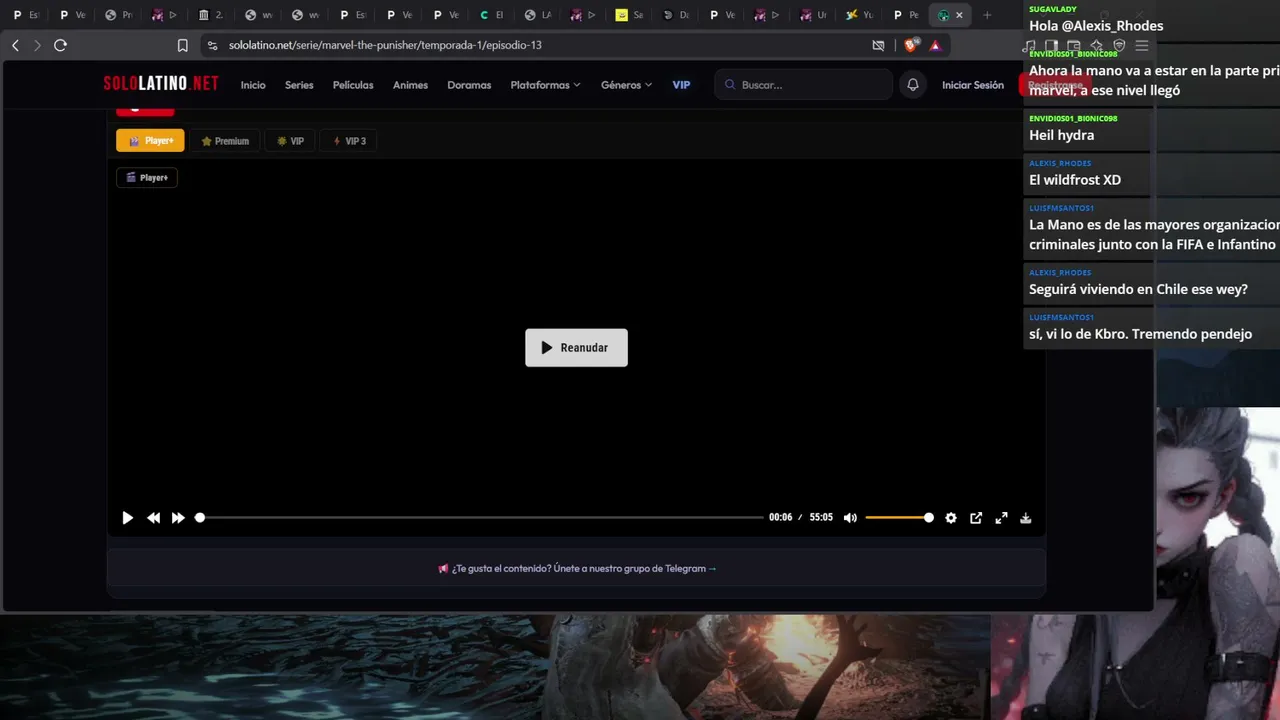Click the browser forward arrow

click(x=37, y=45)
